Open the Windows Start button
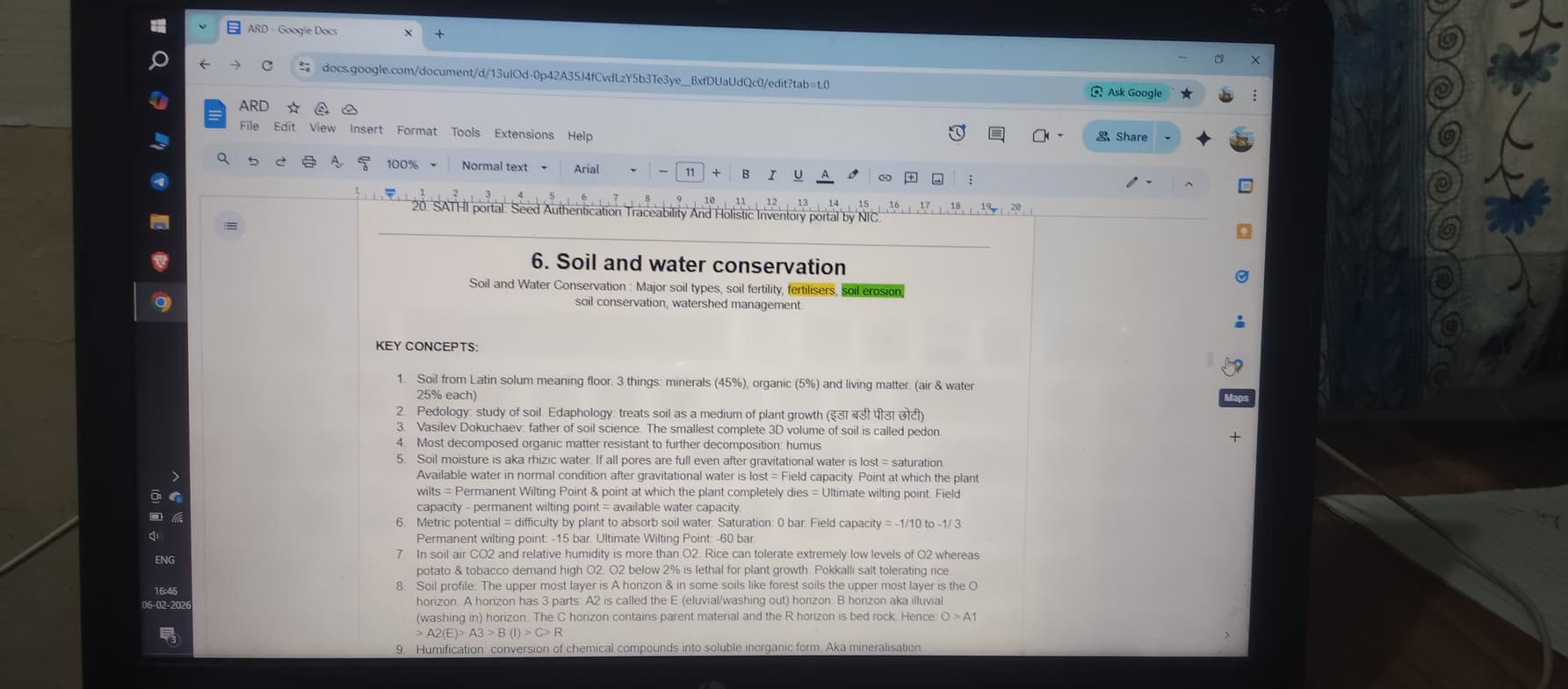 pos(158,25)
